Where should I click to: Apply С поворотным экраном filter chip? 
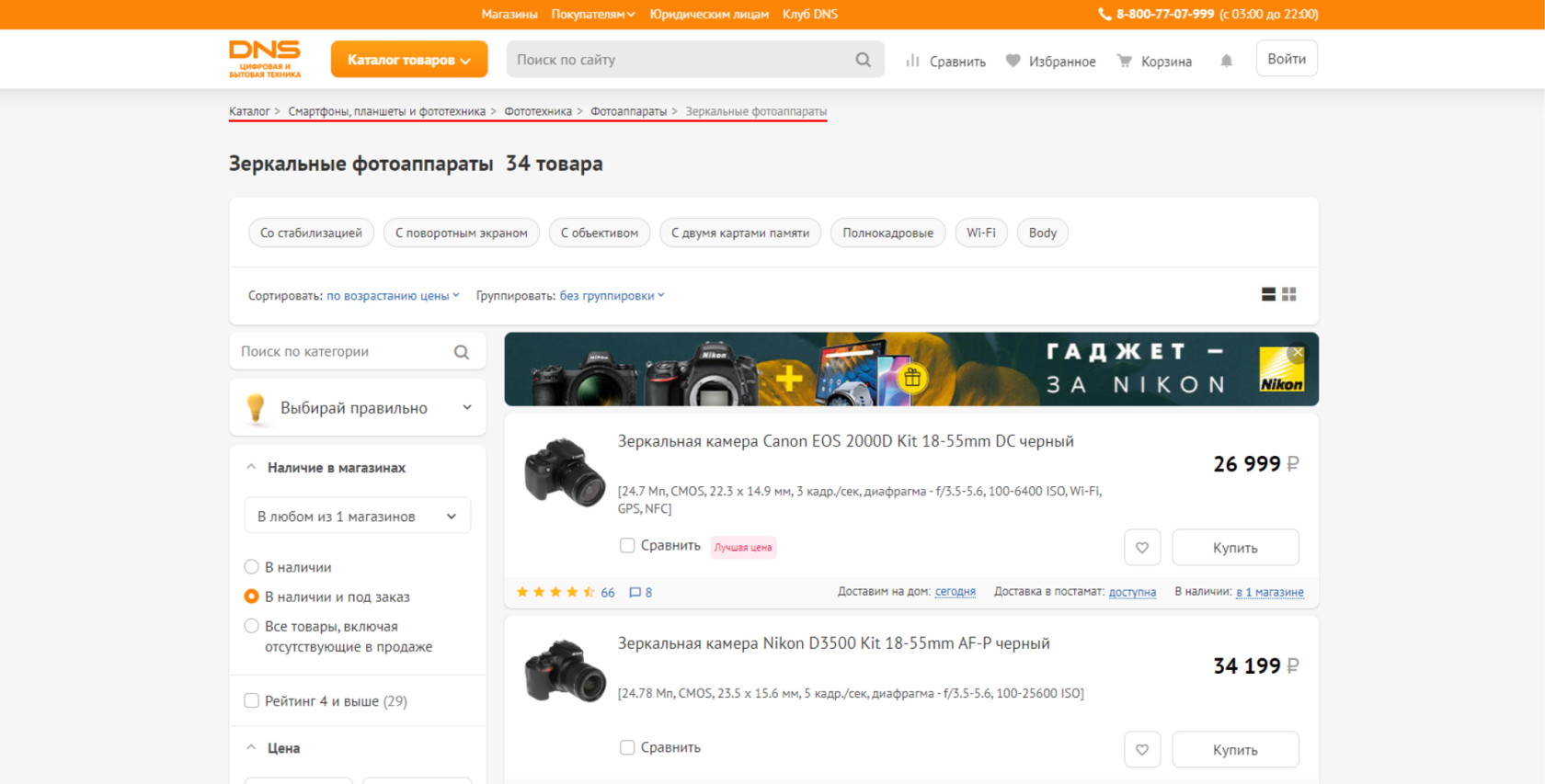click(x=462, y=233)
